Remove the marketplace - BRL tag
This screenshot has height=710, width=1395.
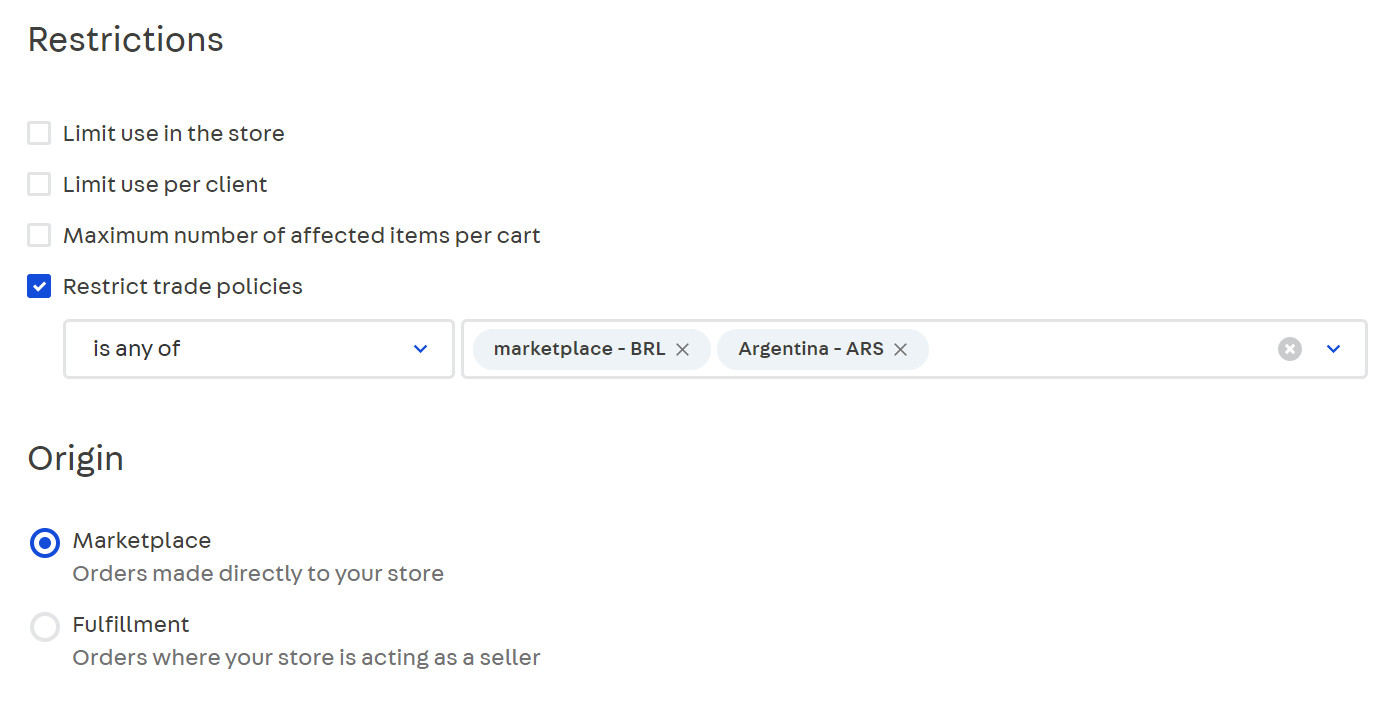683,349
